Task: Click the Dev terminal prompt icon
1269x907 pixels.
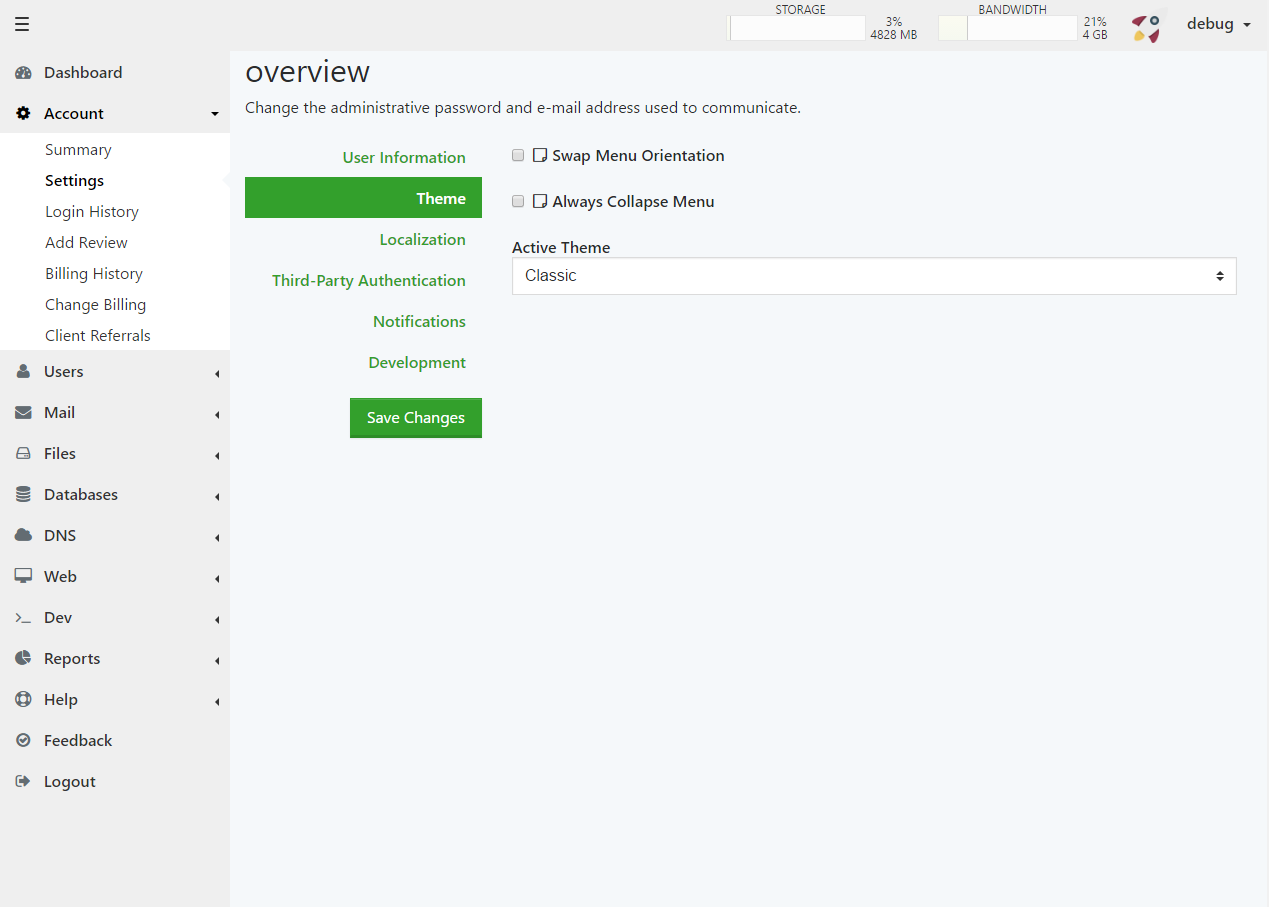Action: click(23, 618)
